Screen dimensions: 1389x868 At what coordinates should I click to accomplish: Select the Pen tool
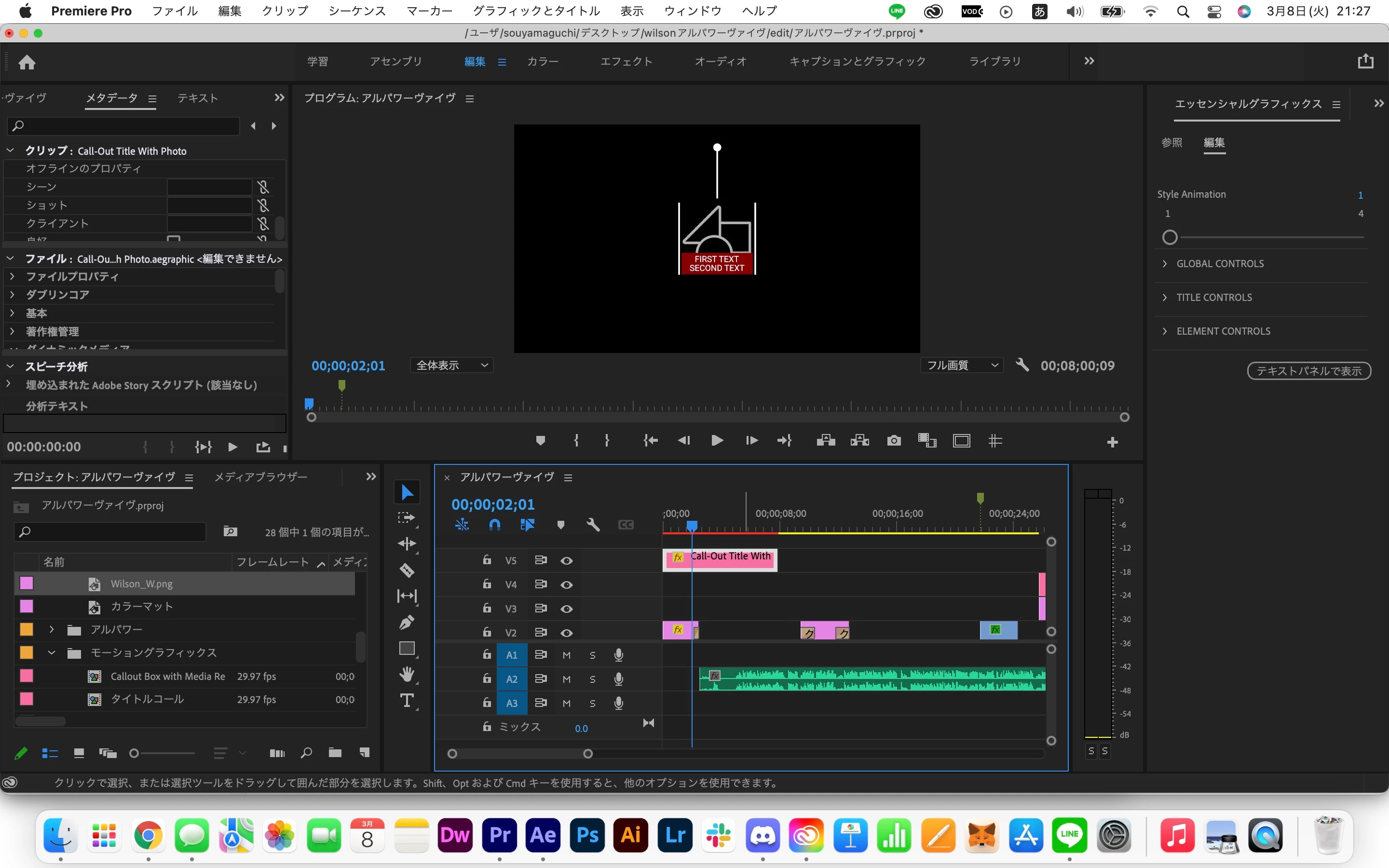pos(407,622)
